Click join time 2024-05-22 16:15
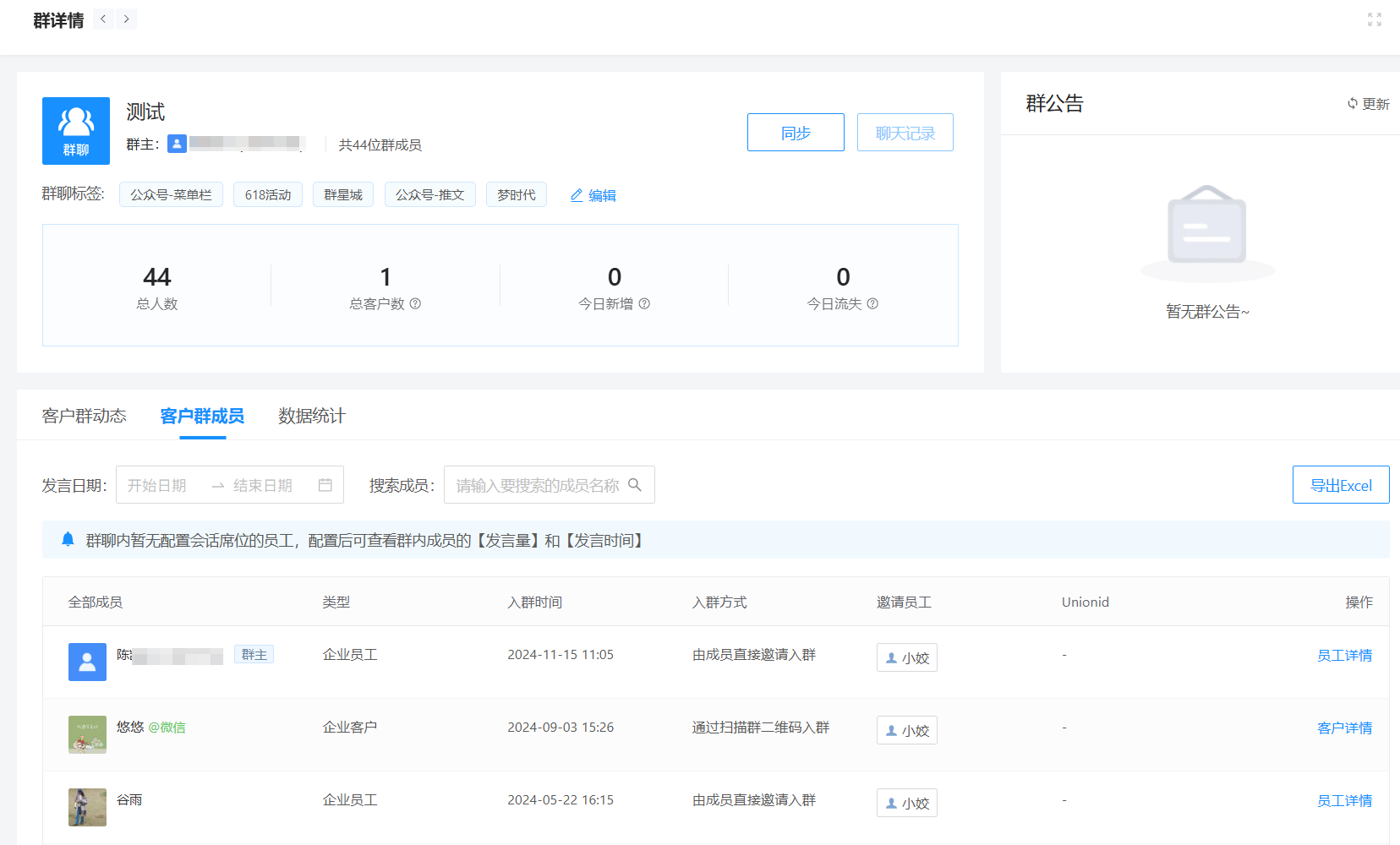The width and height of the screenshot is (1400, 845). pyautogui.click(x=561, y=800)
